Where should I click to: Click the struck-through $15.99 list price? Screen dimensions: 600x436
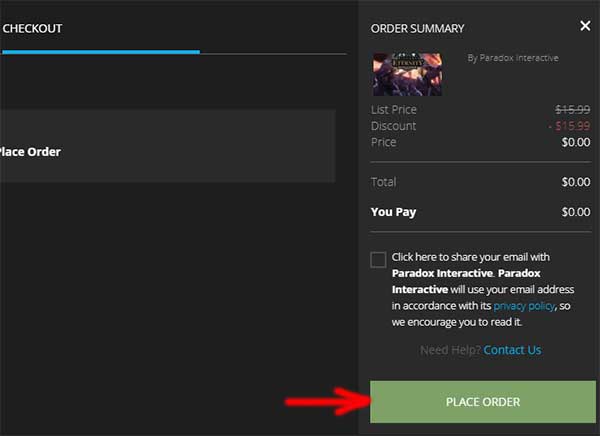click(572, 110)
